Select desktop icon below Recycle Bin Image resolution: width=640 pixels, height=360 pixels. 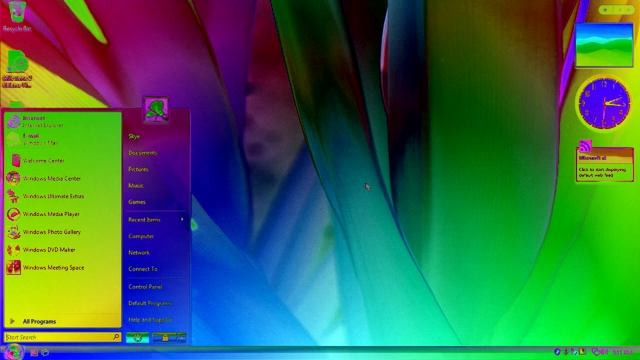coord(17,69)
